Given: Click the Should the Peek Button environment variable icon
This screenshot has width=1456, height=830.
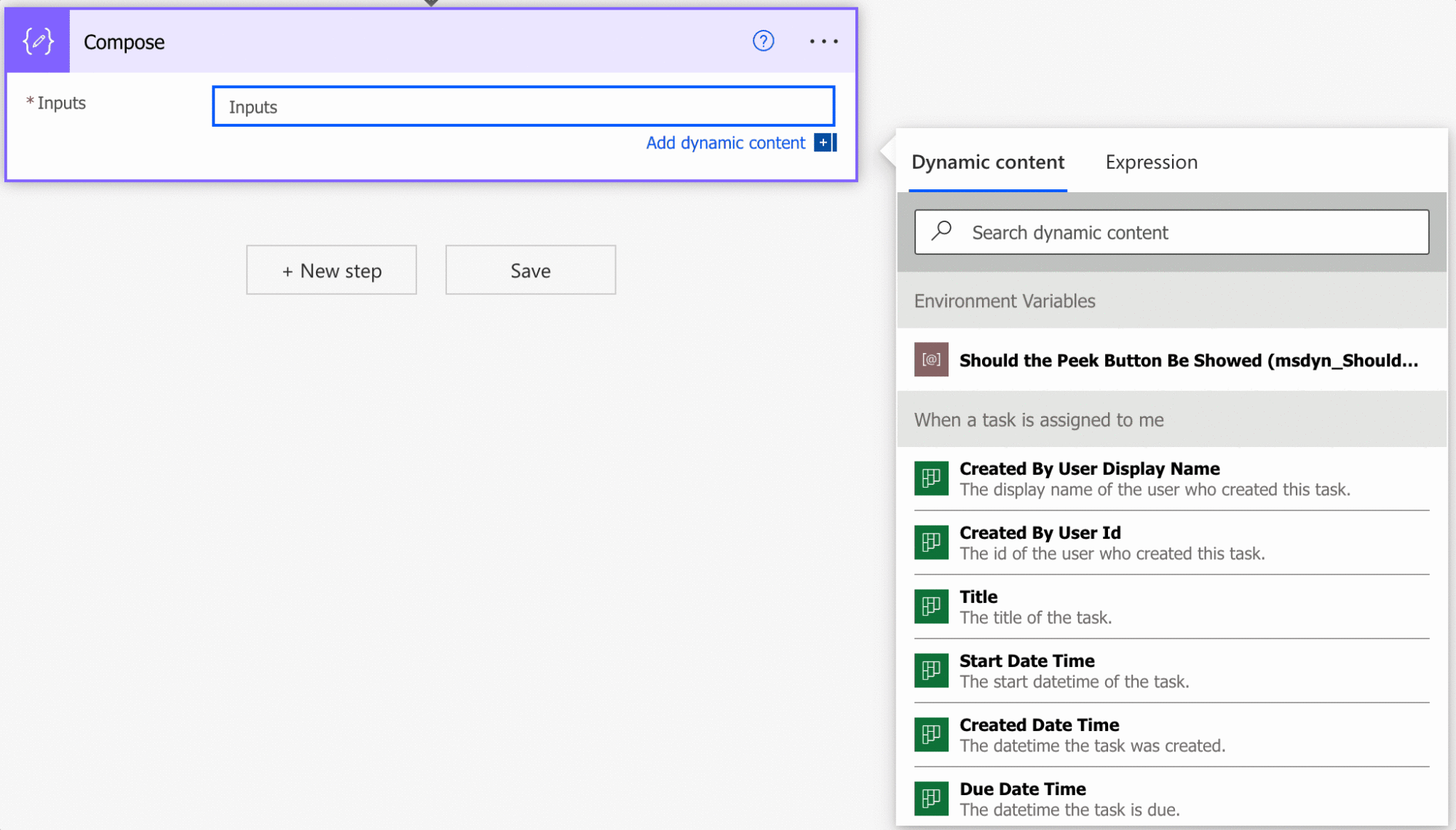Looking at the screenshot, I should click(931, 360).
